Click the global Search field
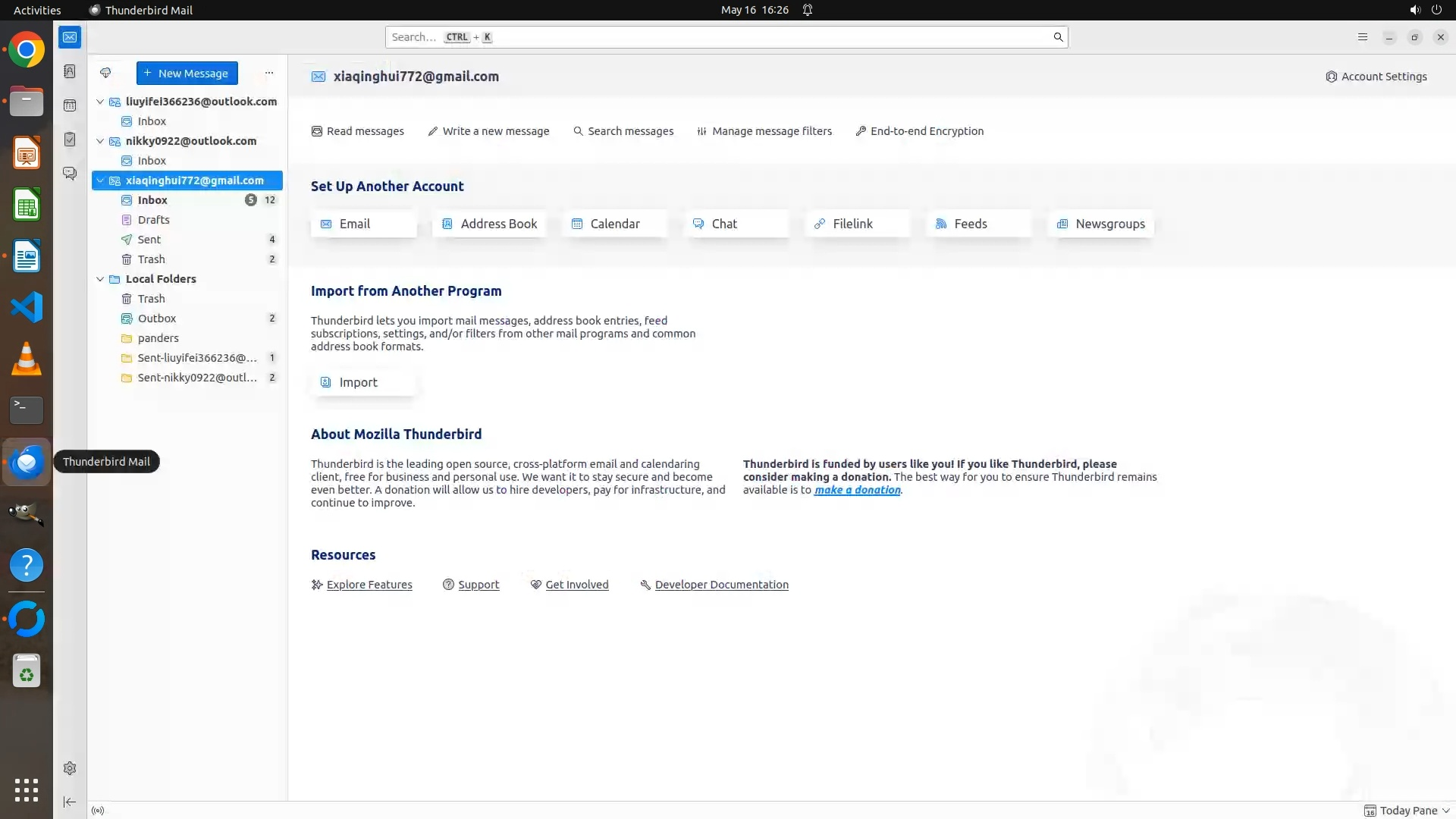1456x819 pixels. tap(720, 37)
